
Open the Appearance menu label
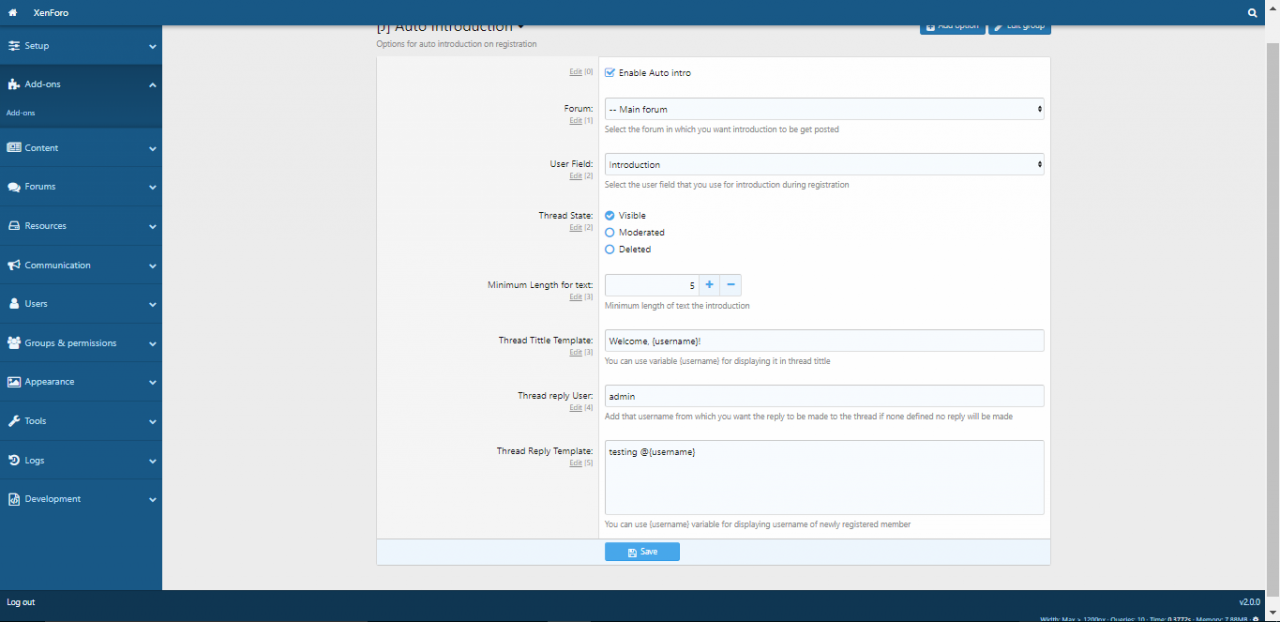[x=50, y=382]
